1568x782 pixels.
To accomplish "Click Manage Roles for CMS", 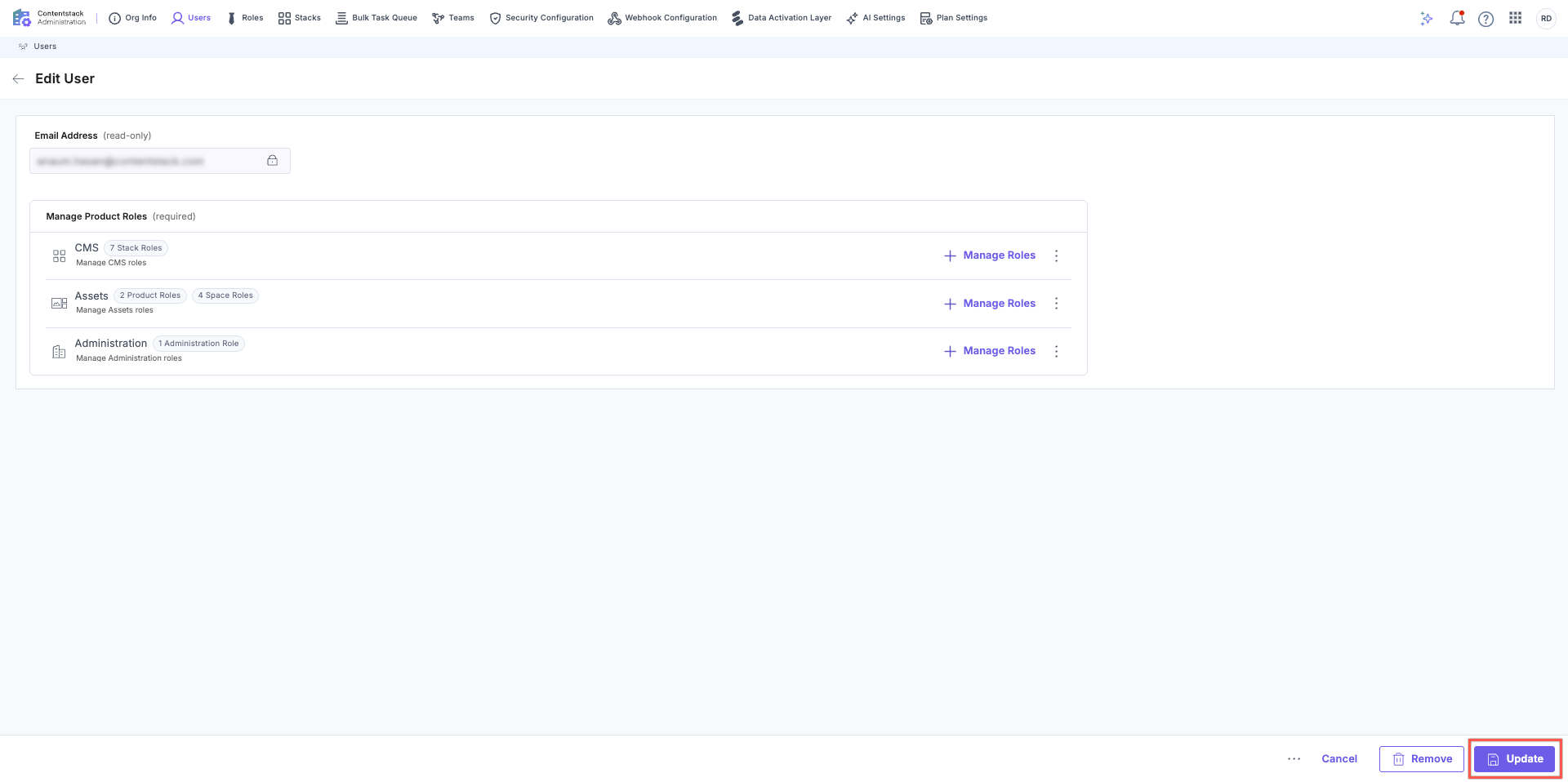I will click(x=990, y=255).
